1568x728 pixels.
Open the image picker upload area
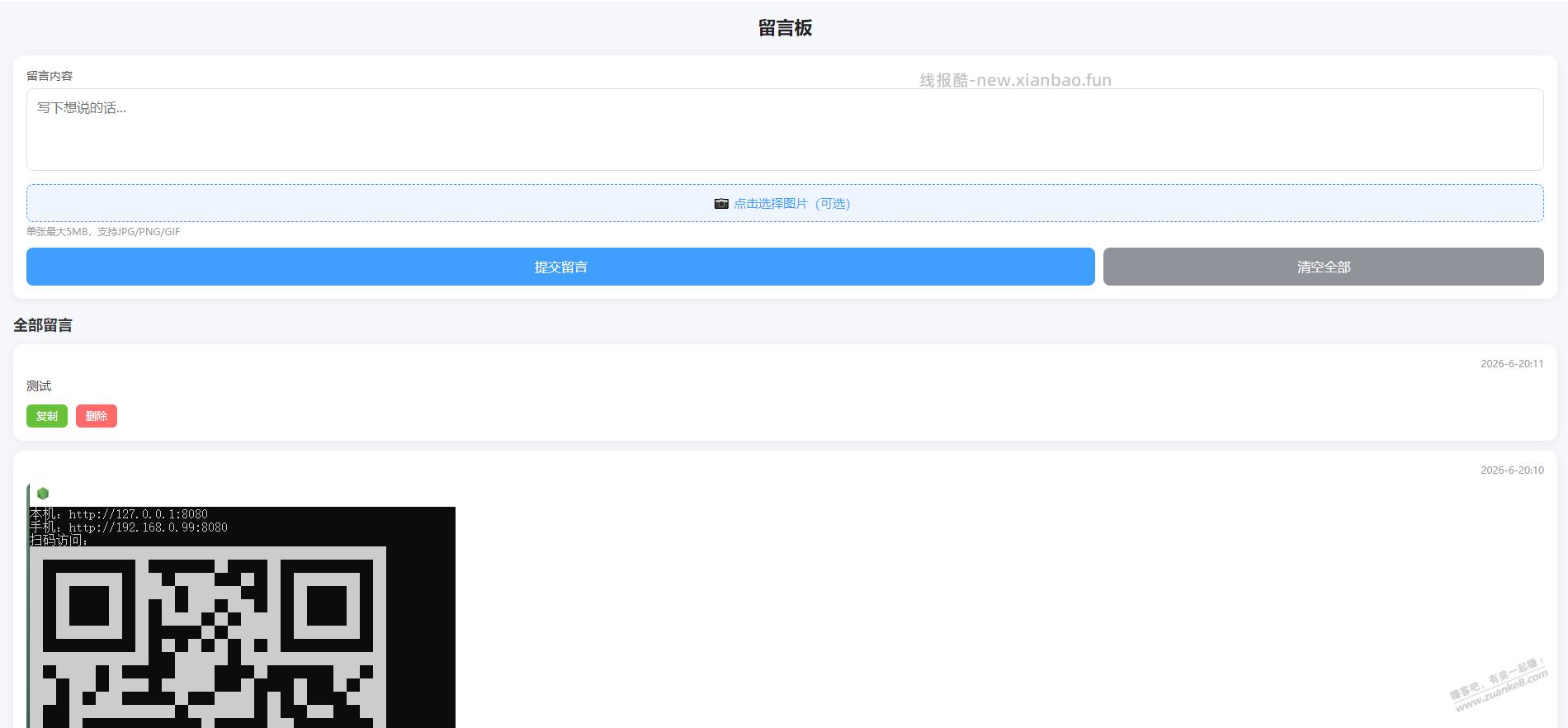pyautogui.click(x=785, y=203)
